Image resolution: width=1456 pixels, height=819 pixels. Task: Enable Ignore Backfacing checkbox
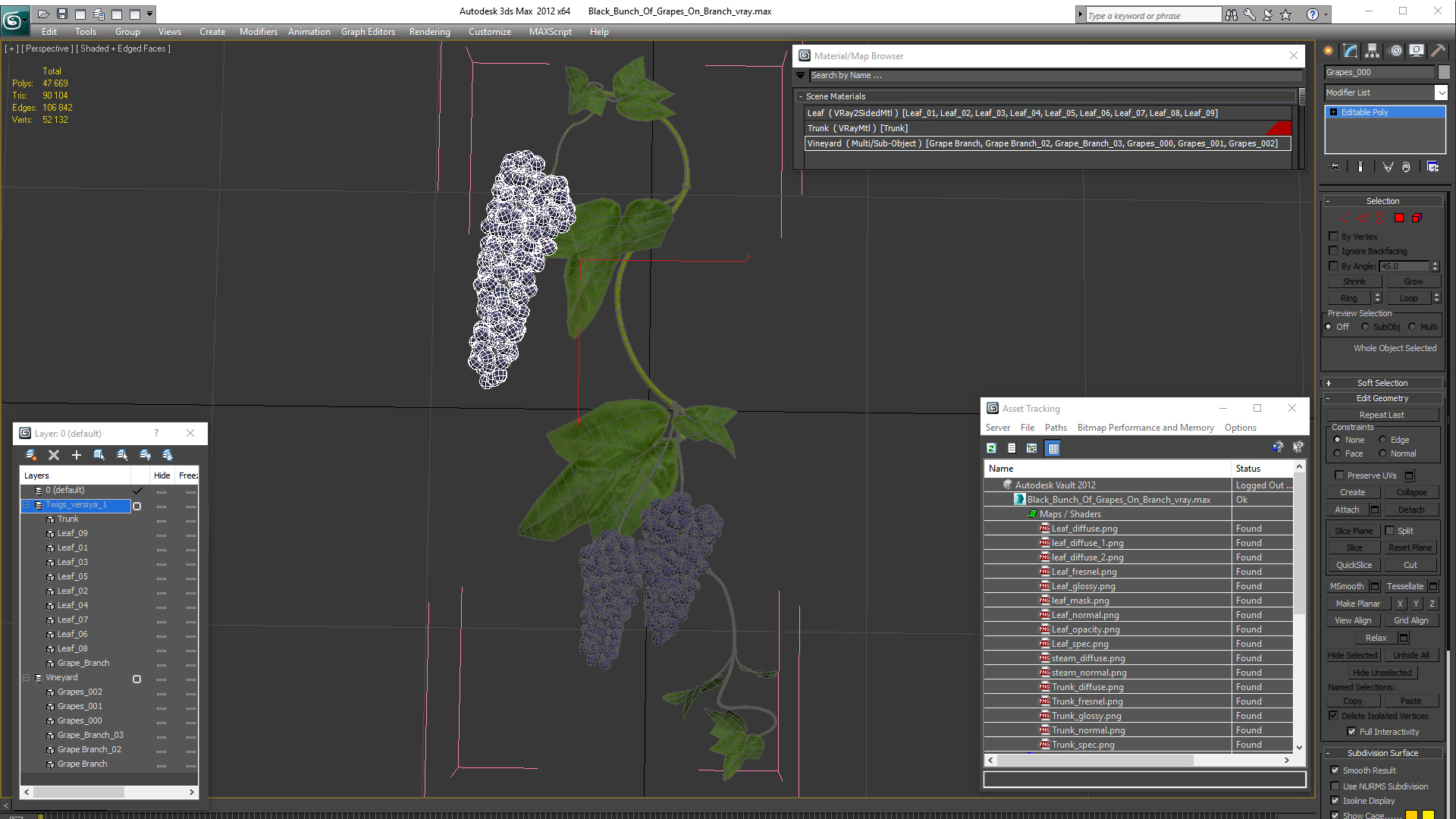pyautogui.click(x=1334, y=251)
